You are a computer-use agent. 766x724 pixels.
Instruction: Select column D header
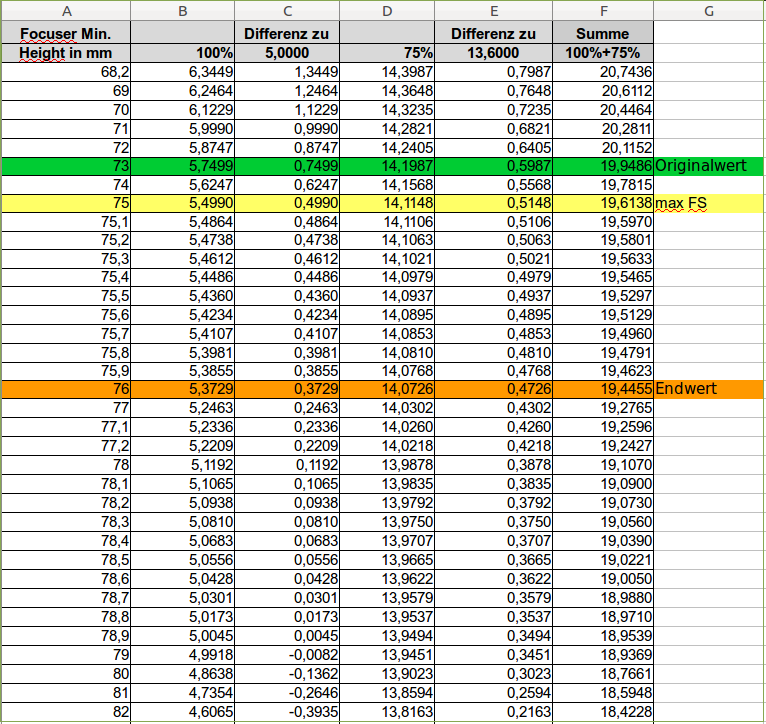point(387,11)
